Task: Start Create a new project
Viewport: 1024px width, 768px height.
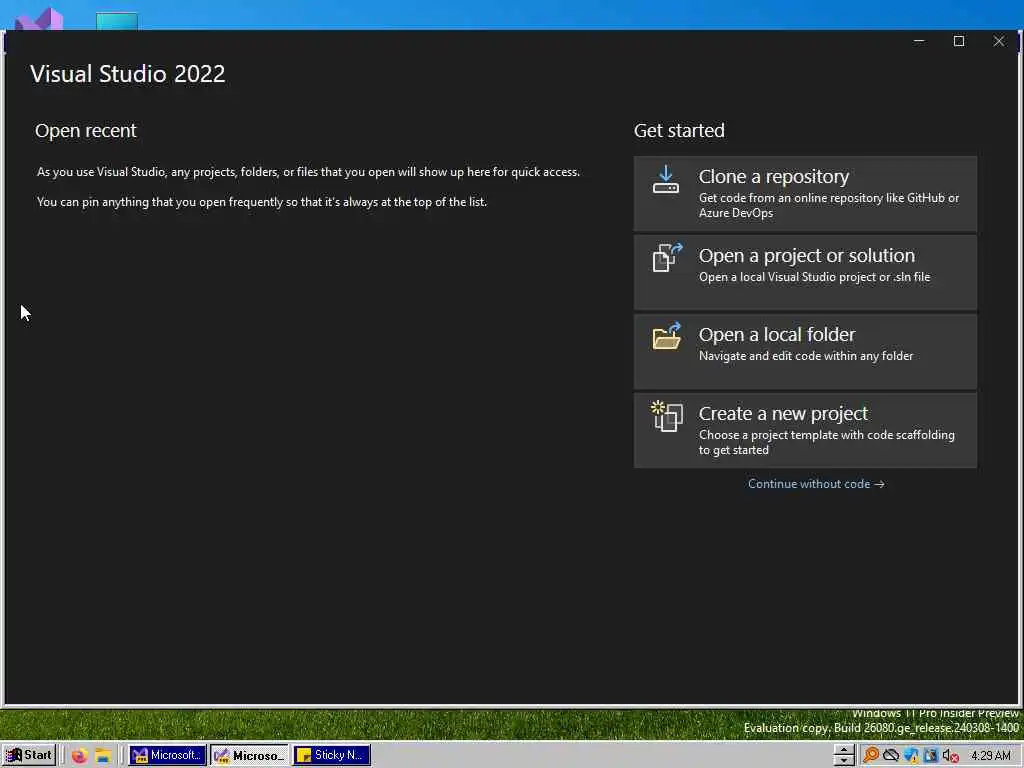Action: coord(805,430)
